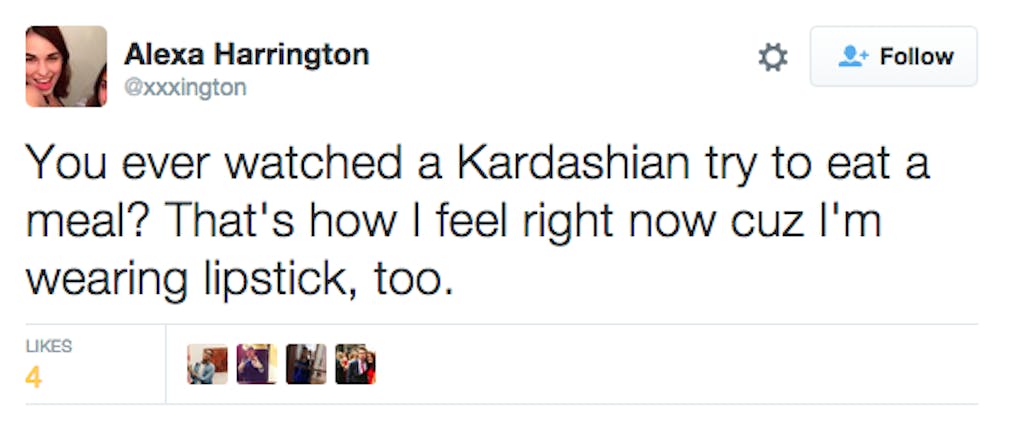
Task: Select the third liker's avatar thumbnail
Action: tap(306, 364)
